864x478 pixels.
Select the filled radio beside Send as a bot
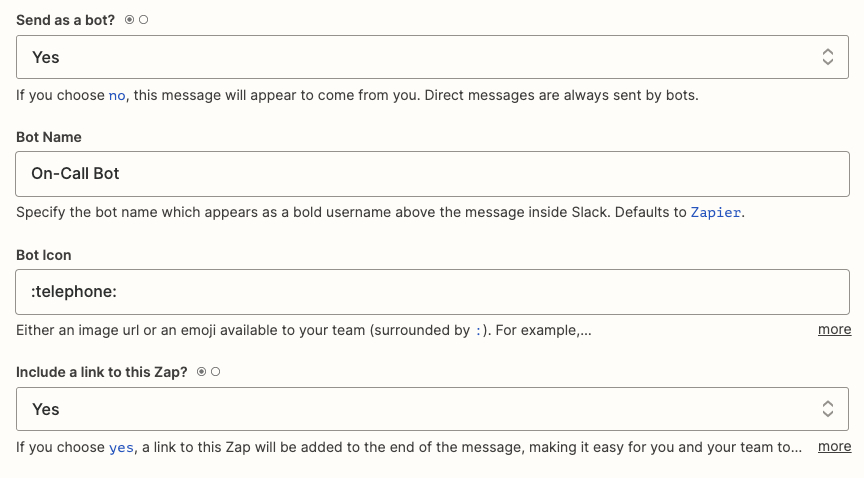(x=130, y=20)
